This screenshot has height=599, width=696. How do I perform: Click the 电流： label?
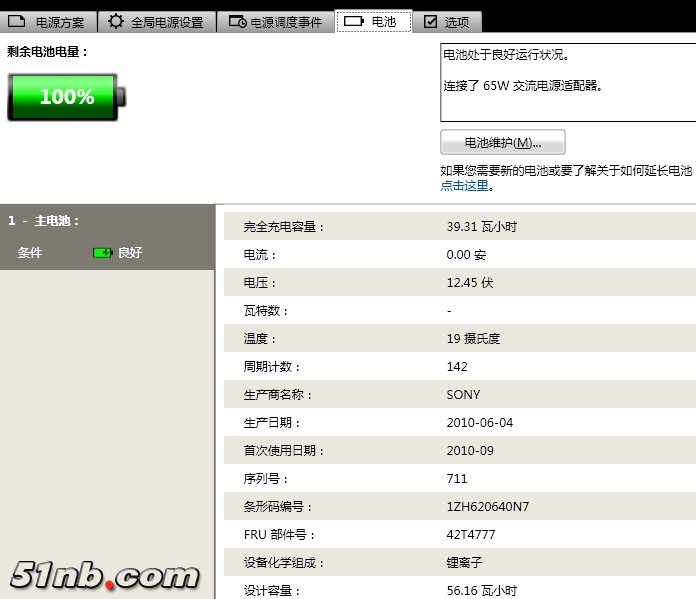(260, 255)
